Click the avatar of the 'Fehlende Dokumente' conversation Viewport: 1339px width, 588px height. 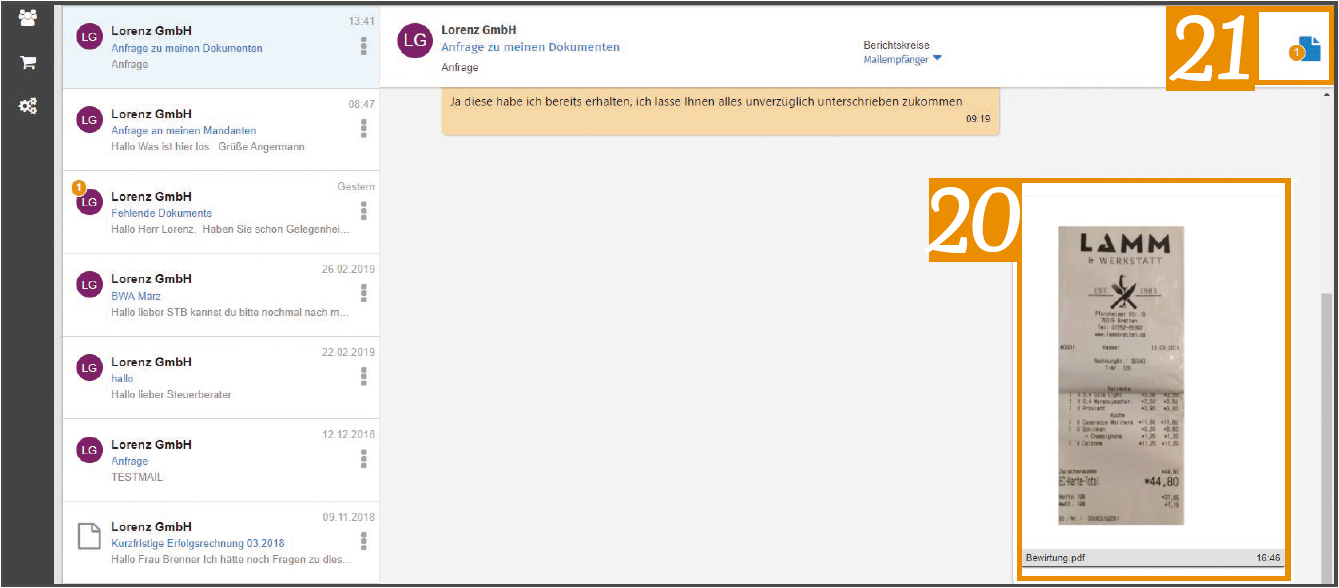click(x=90, y=202)
